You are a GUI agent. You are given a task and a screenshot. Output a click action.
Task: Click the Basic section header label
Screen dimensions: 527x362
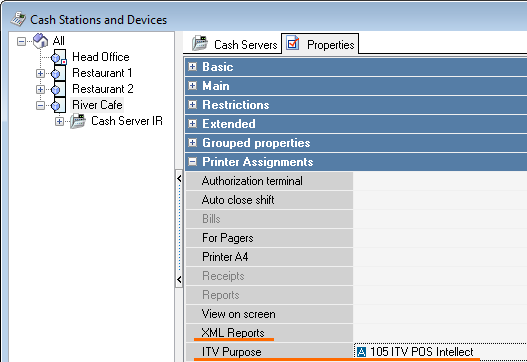point(217,67)
